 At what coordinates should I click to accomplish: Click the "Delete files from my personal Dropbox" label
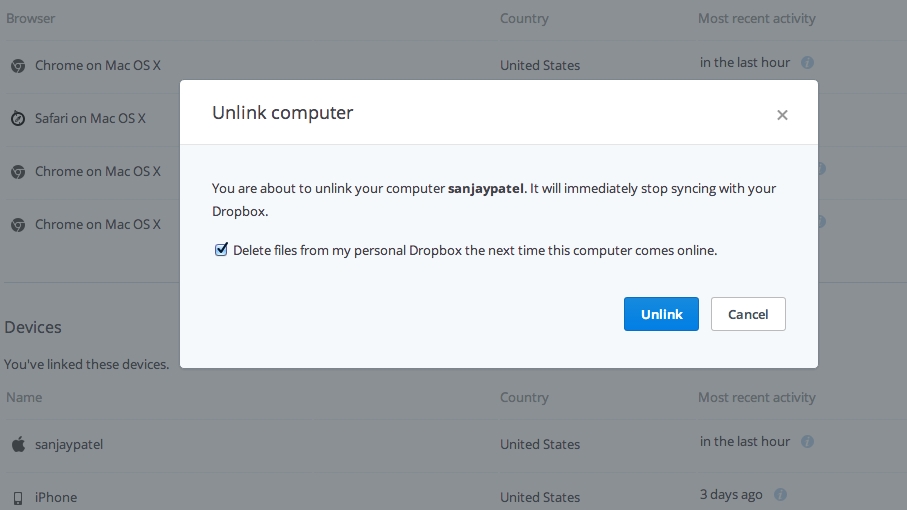475,250
